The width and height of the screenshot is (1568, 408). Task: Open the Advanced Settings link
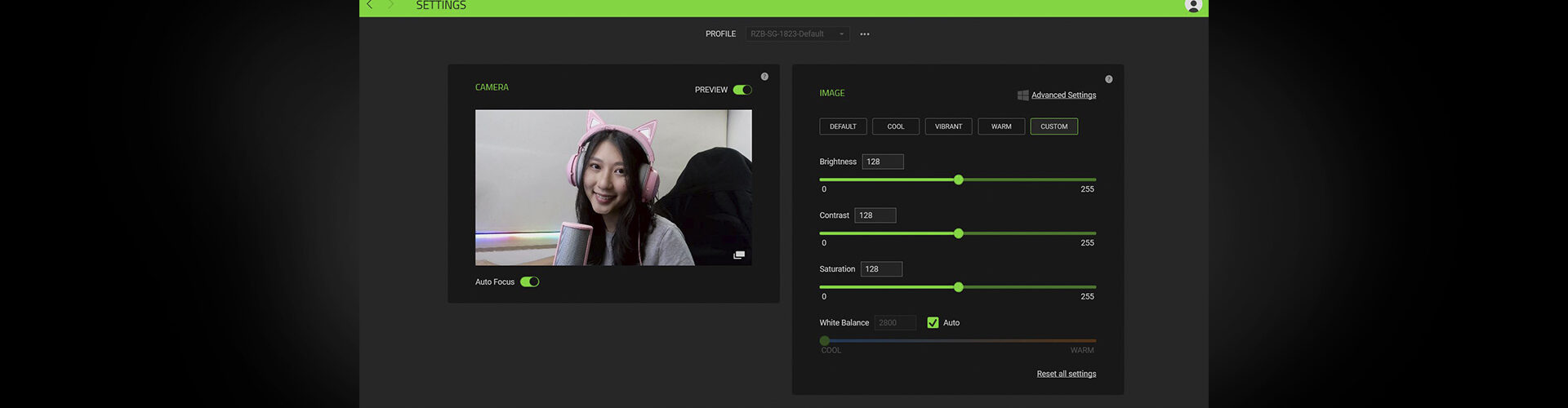coord(1063,95)
